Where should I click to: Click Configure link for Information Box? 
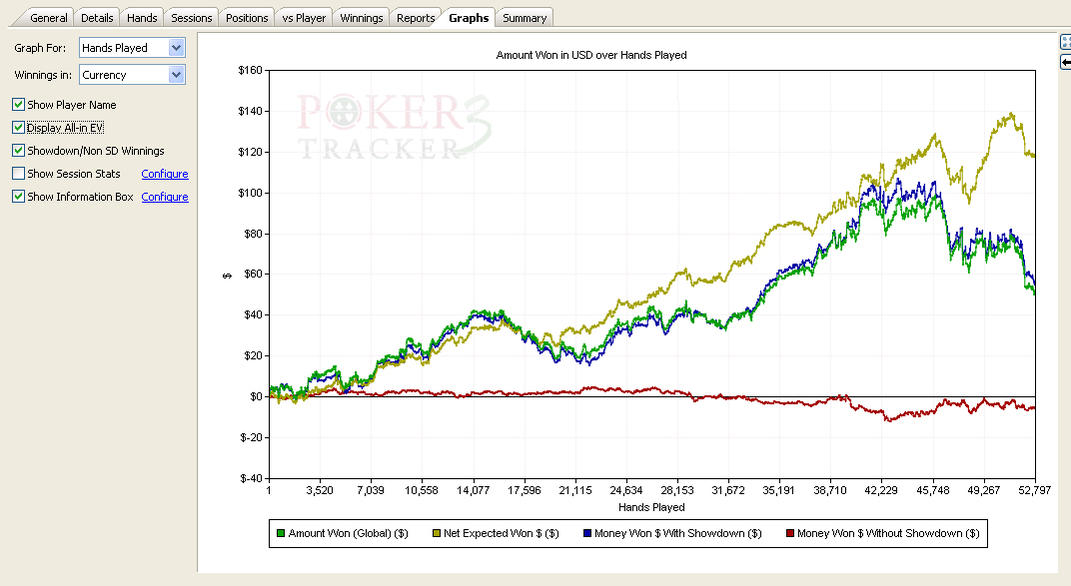164,197
